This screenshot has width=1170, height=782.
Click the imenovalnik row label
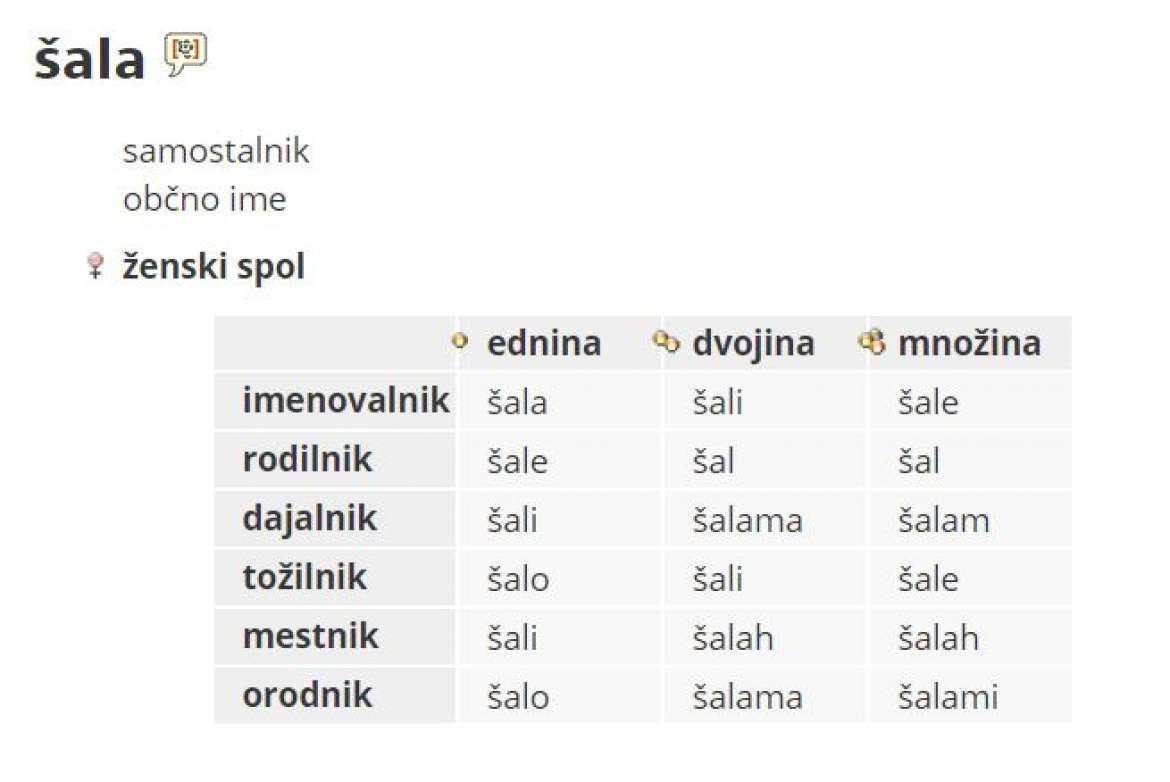345,401
